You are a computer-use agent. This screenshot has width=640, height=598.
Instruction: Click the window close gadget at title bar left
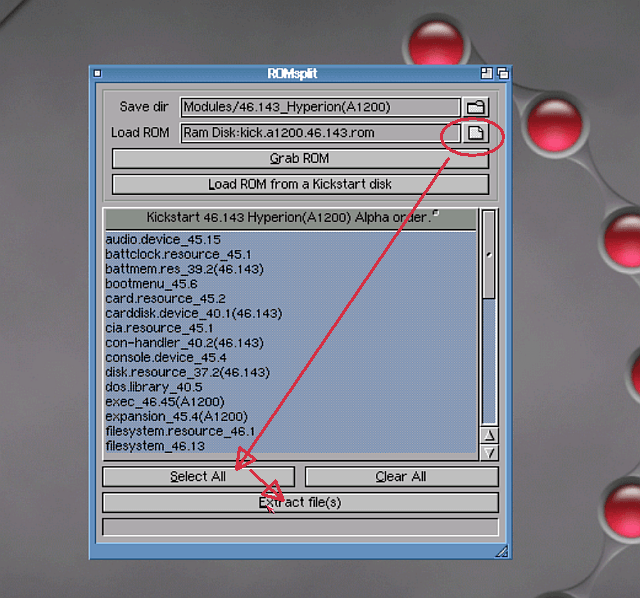click(x=97, y=73)
